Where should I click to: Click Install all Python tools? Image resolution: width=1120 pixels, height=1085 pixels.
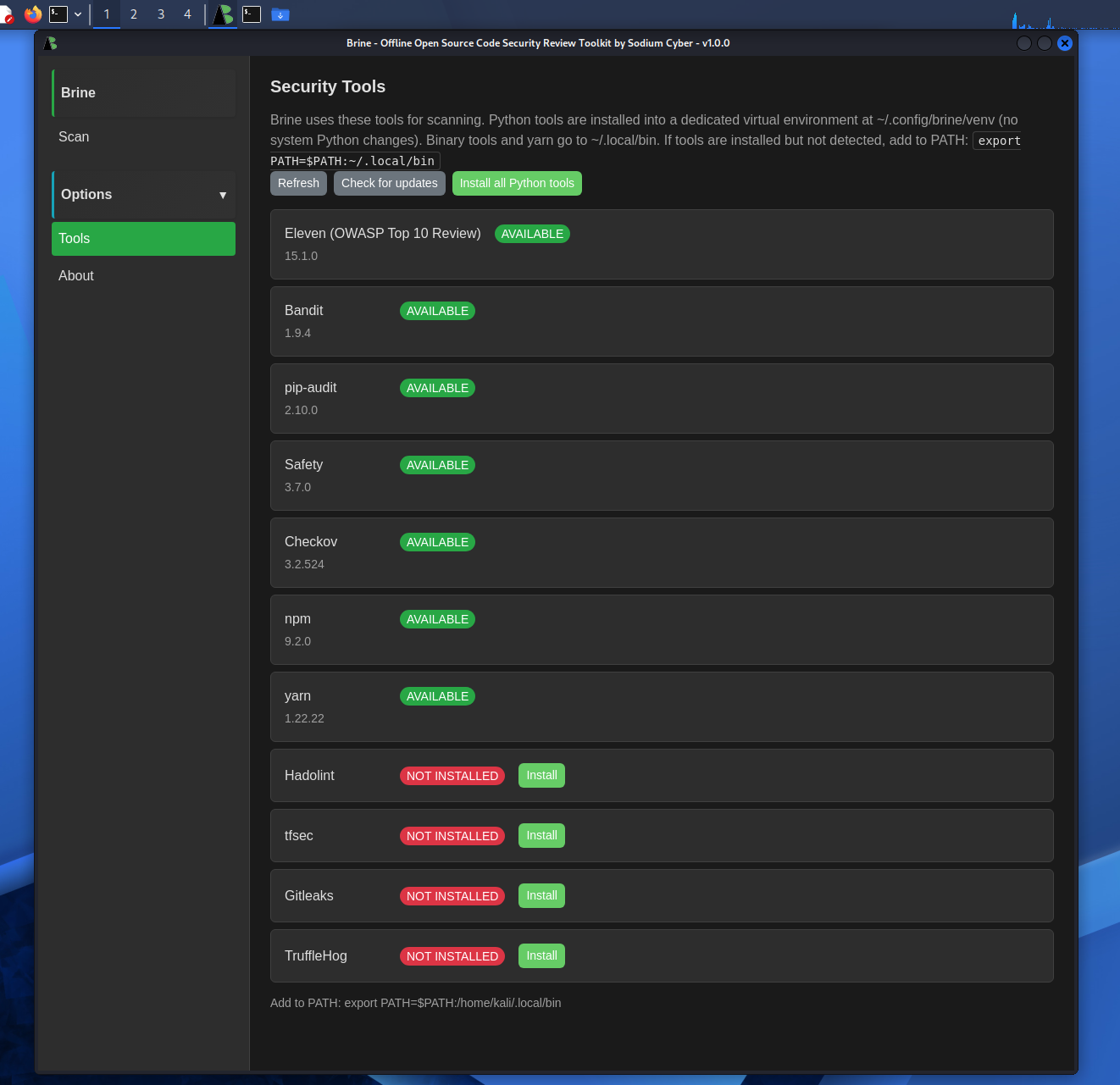[x=517, y=183]
